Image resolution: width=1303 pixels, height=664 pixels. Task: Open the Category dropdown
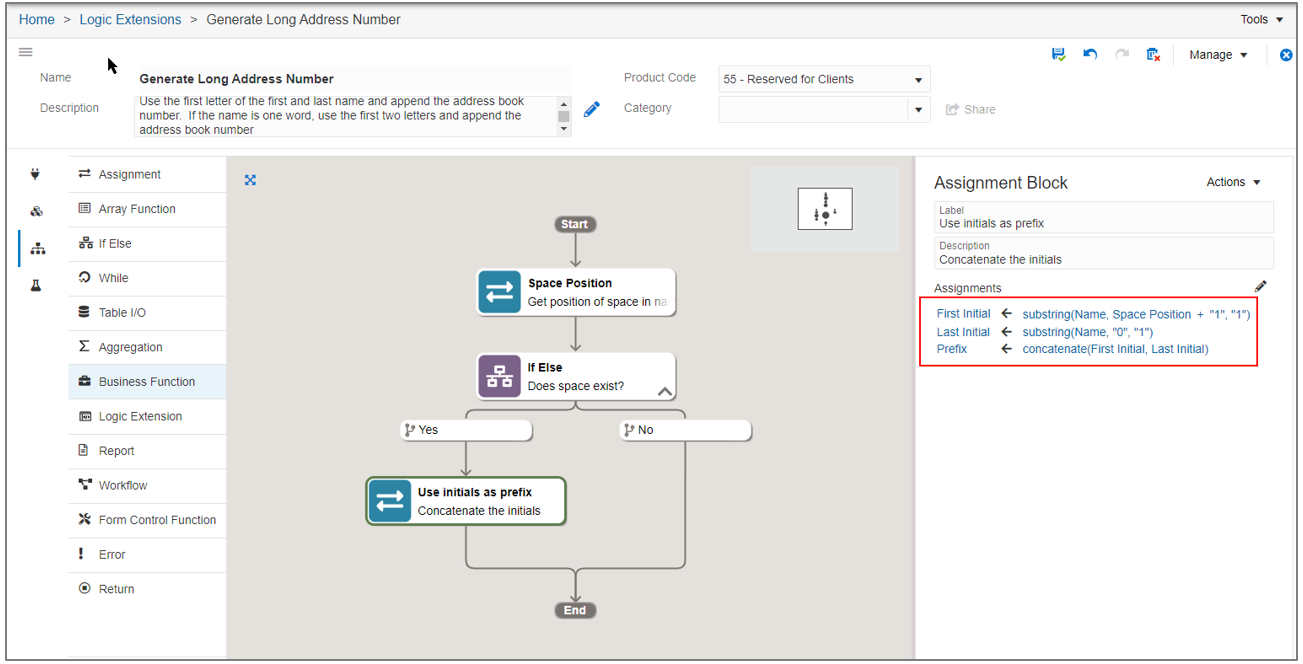(x=917, y=109)
